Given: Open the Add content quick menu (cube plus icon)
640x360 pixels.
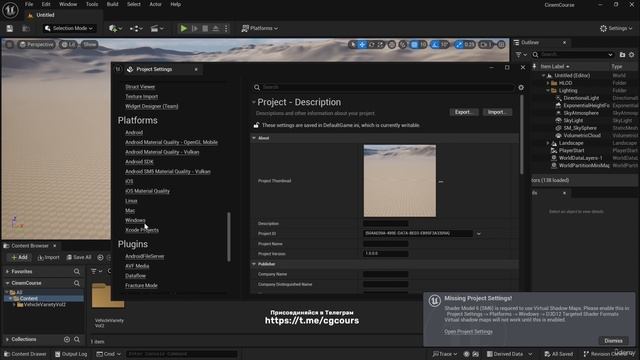Looking at the screenshot, I should (x=115, y=28).
